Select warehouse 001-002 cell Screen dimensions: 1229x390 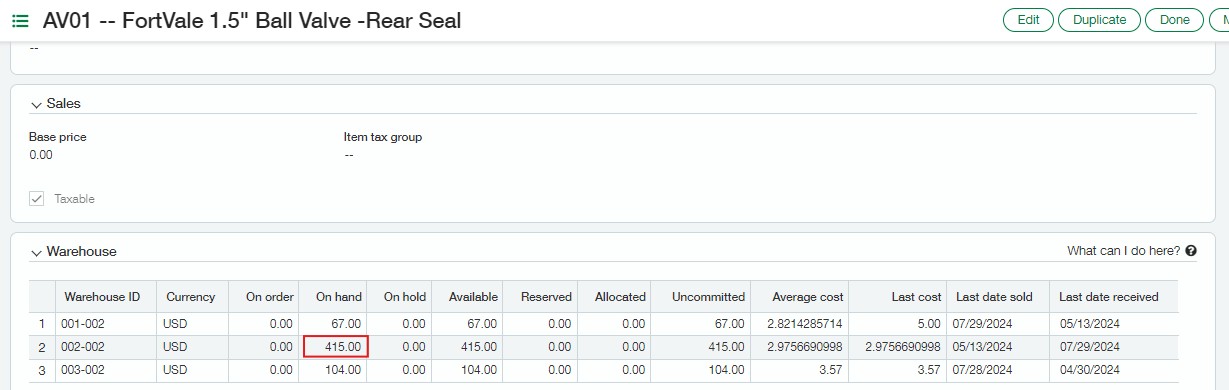click(x=105, y=324)
